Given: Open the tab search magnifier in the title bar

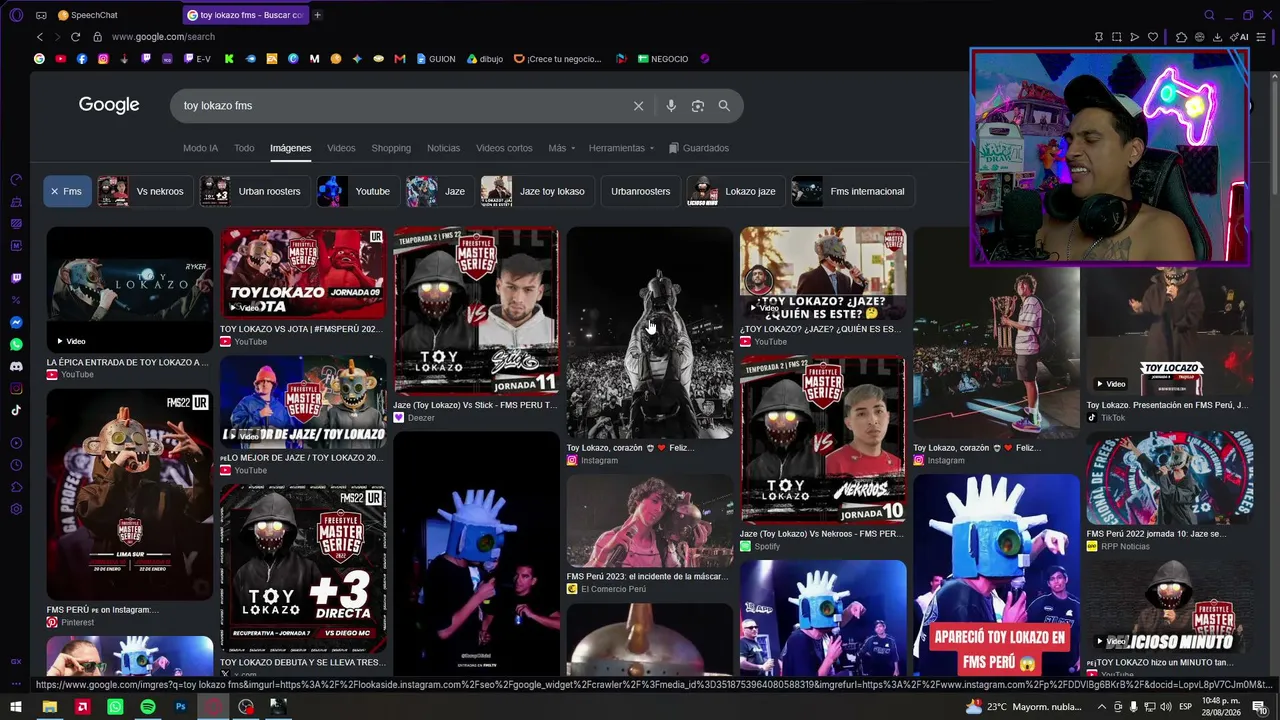Looking at the screenshot, I should [1210, 15].
